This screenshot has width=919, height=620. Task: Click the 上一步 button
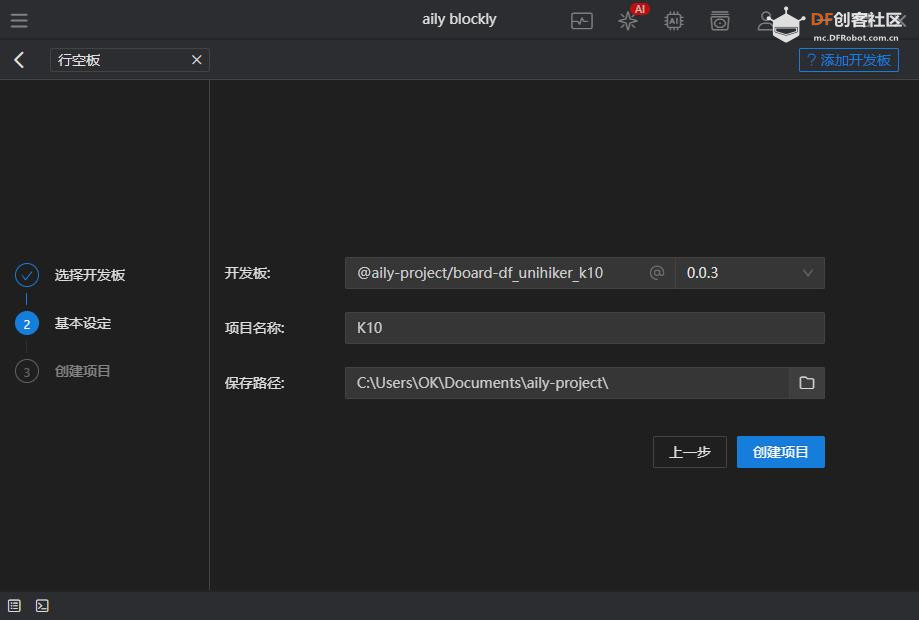pyautogui.click(x=690, y=452)
